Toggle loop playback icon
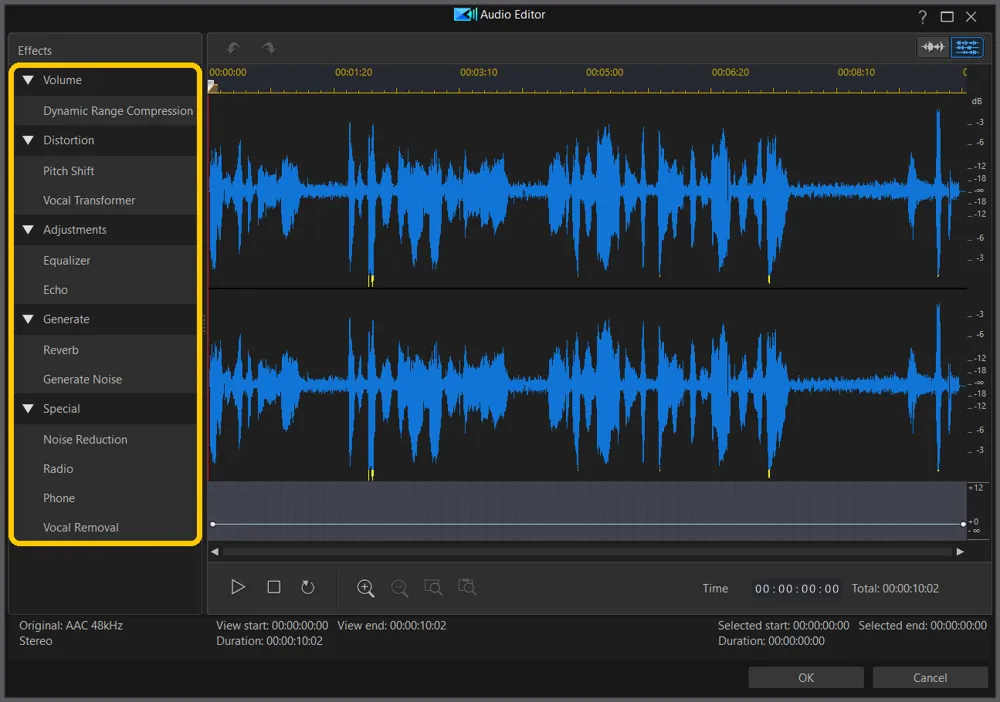 click(x=307, y=587)
